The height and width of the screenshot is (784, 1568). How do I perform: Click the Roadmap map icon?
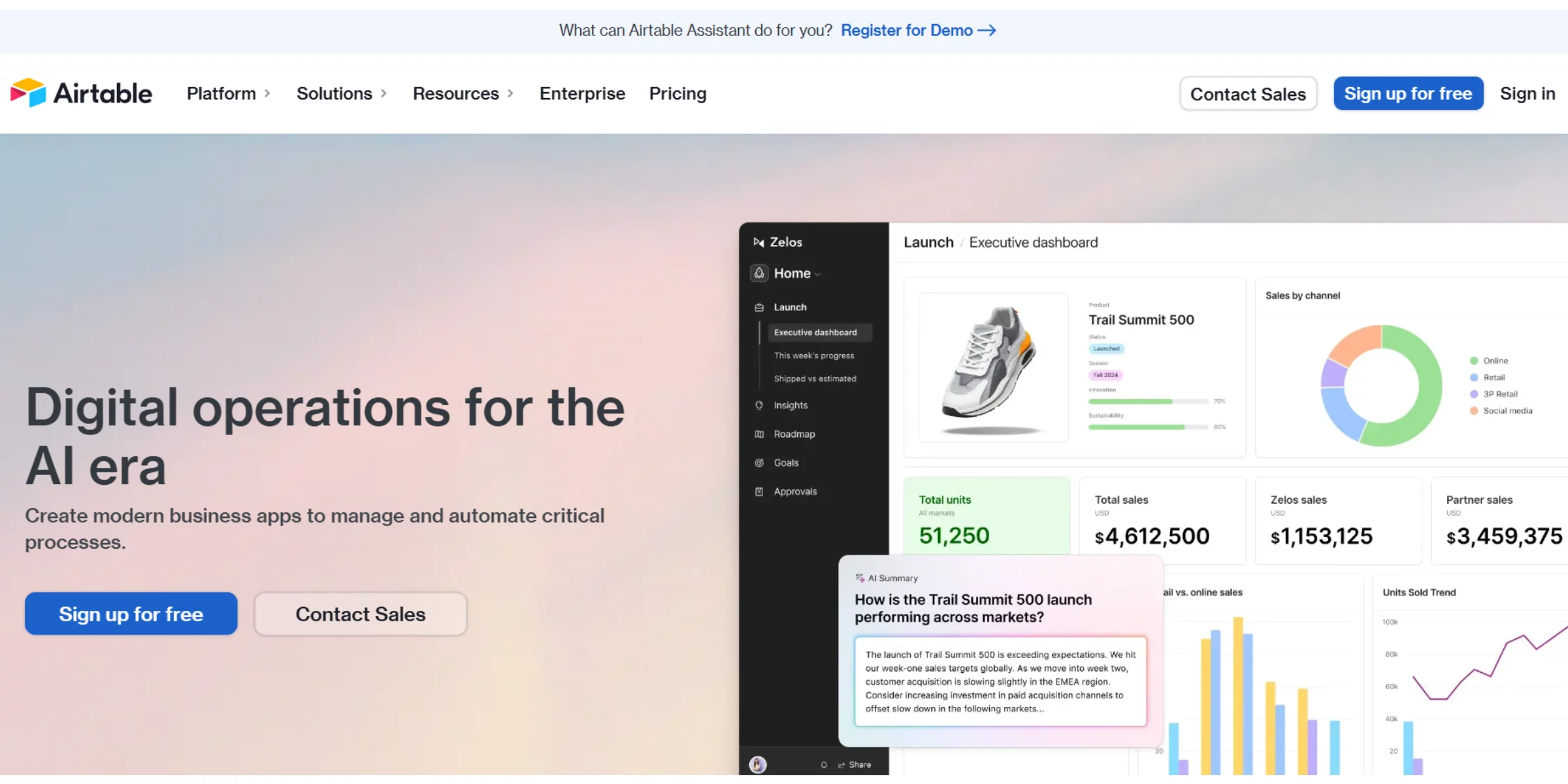tap(759, 434)
